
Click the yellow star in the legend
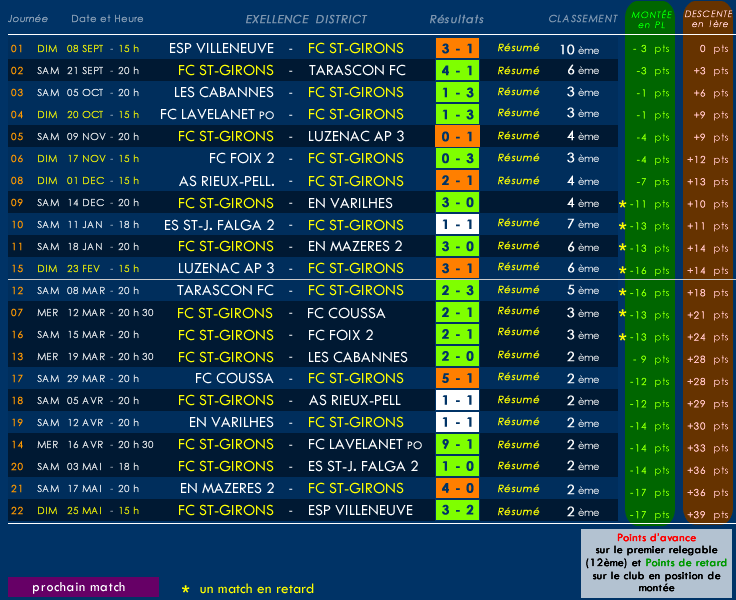(x=185, y=589)
